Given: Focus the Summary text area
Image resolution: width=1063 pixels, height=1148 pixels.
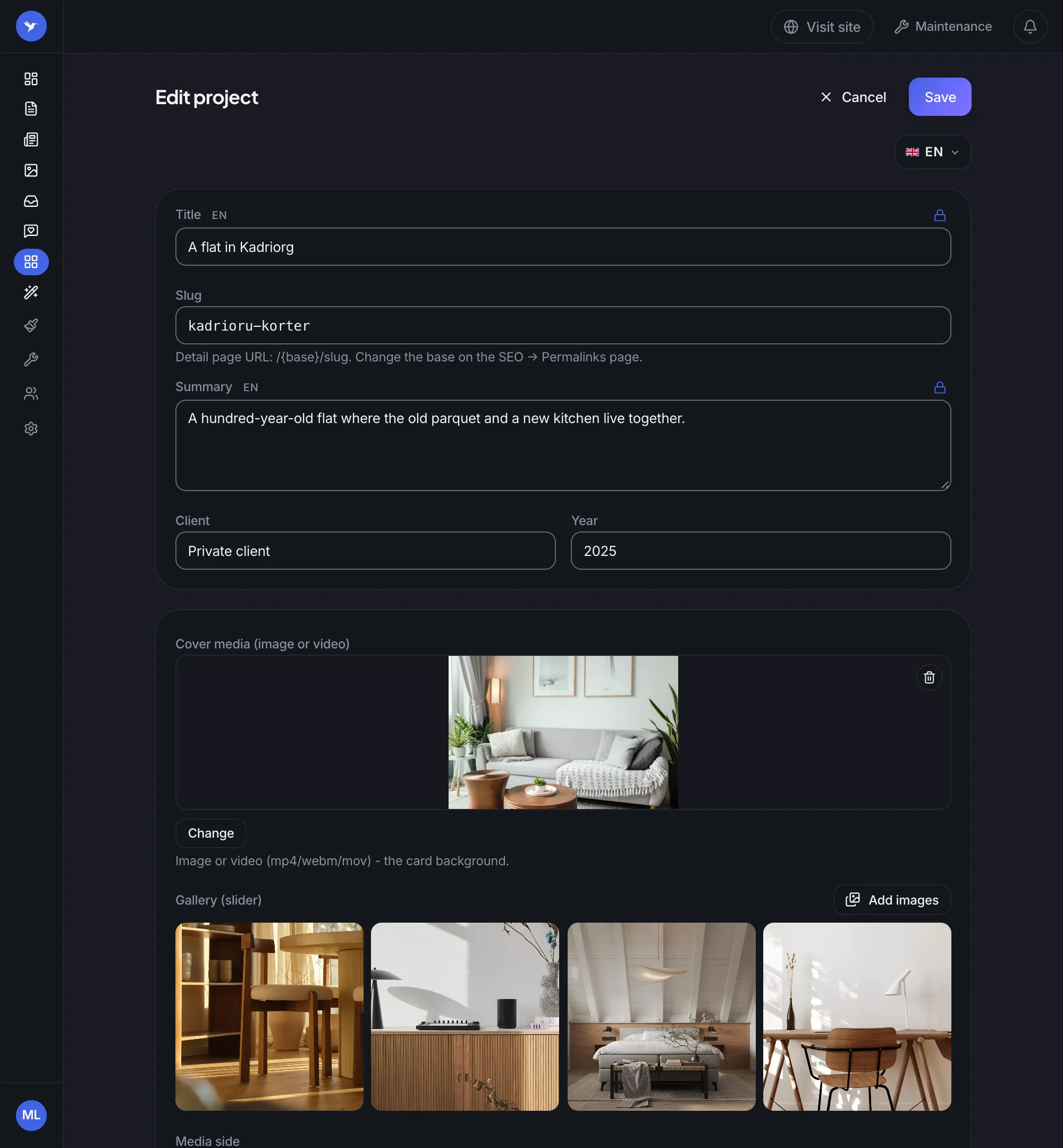Looking at the screenshot, I should (x=562, y=445).
